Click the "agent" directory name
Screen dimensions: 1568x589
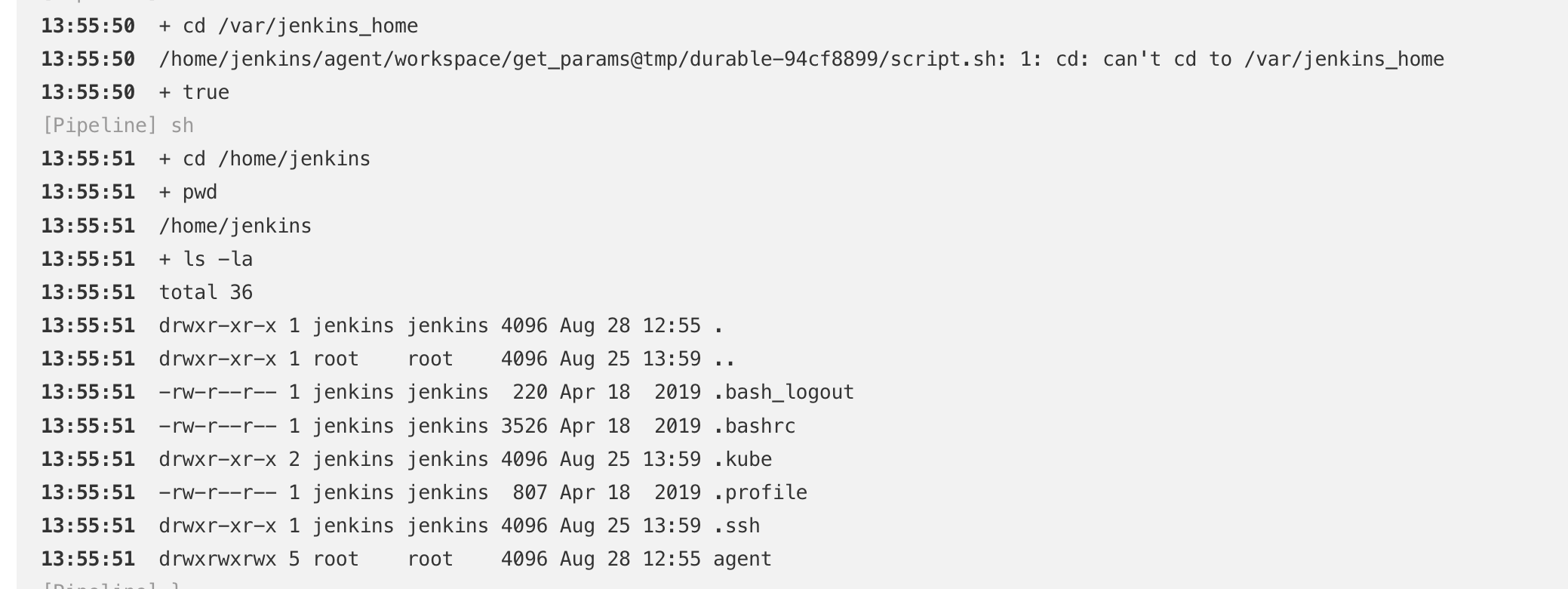742,559
